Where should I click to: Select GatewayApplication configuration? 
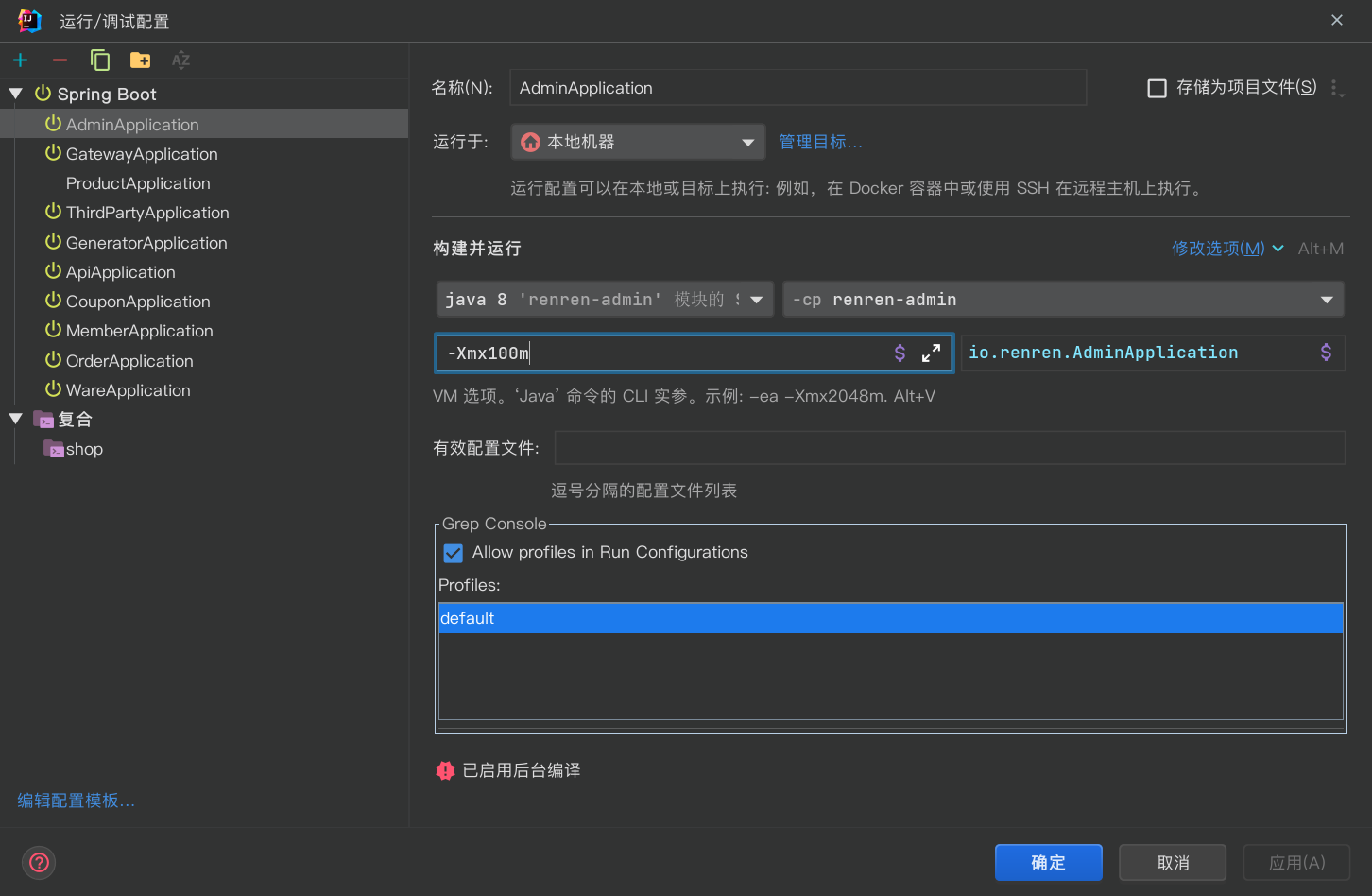tap(142, 154)
